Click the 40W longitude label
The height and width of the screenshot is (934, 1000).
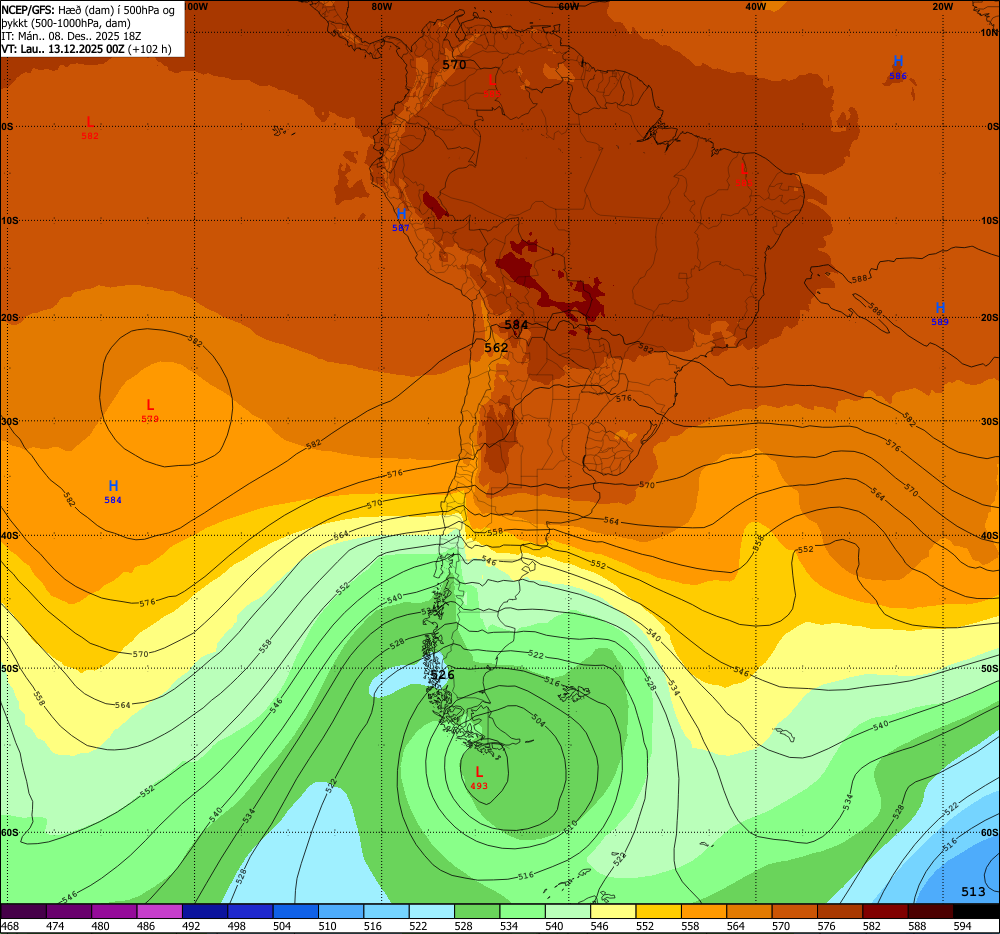pyautogui.click(x=755, y=6)
